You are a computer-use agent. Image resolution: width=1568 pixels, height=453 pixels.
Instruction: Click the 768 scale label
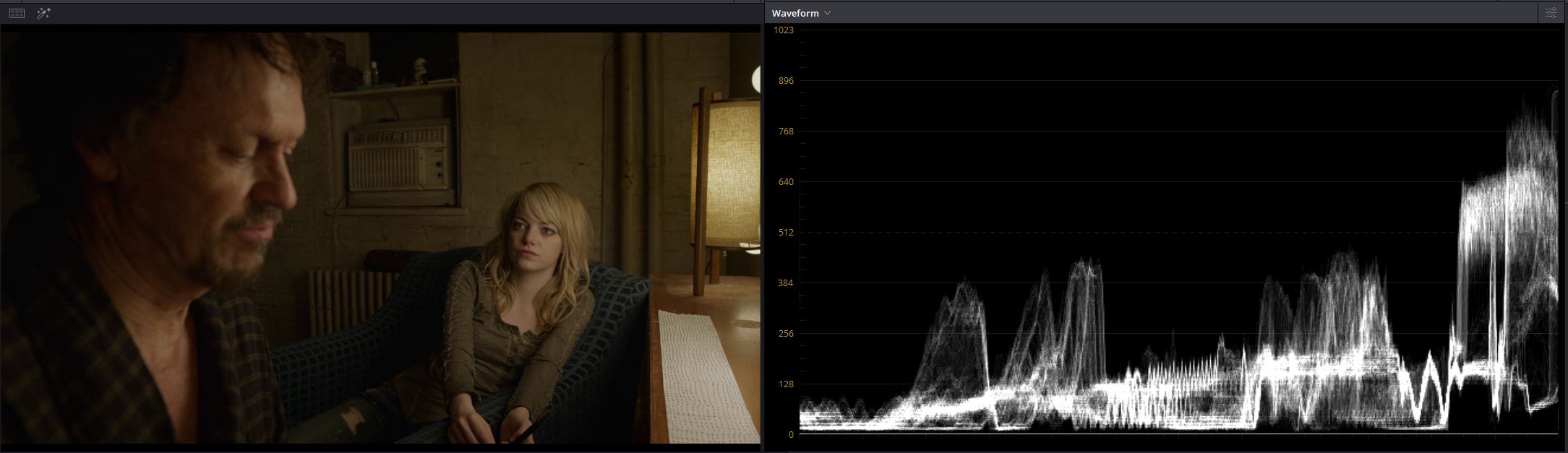tap(786, 131)
